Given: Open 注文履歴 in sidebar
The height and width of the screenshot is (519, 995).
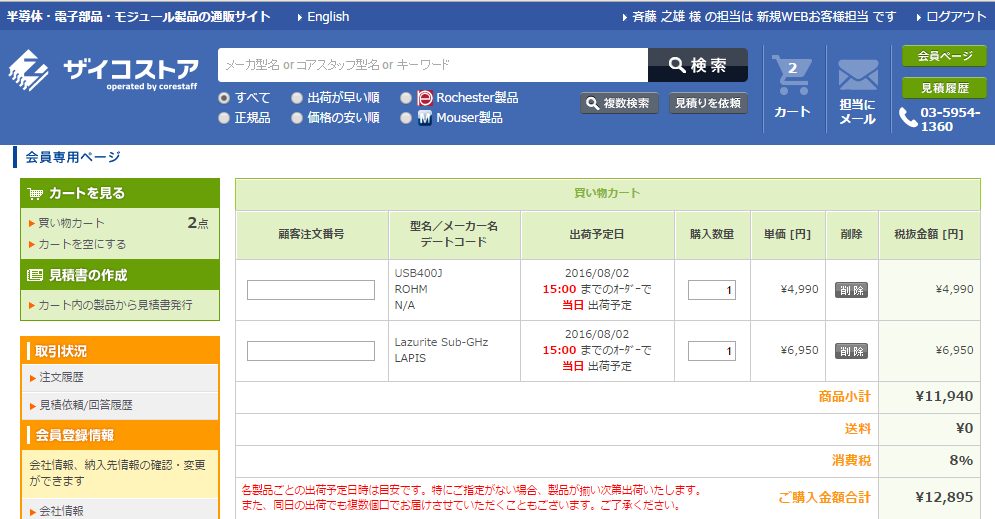Looking at the screenshot, I should tap(62, 377).
